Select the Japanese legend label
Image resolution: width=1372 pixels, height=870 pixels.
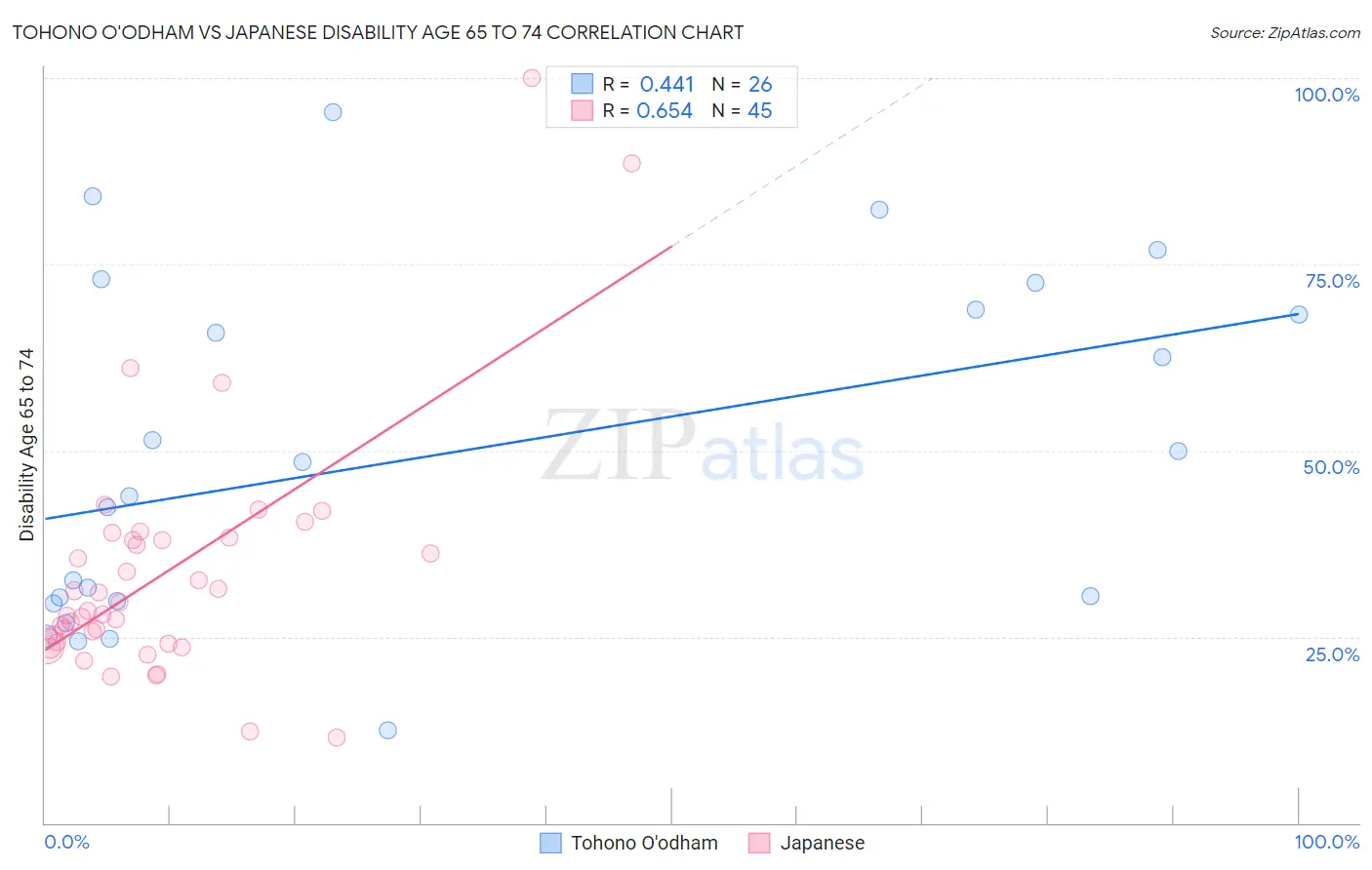coord(823,843)
